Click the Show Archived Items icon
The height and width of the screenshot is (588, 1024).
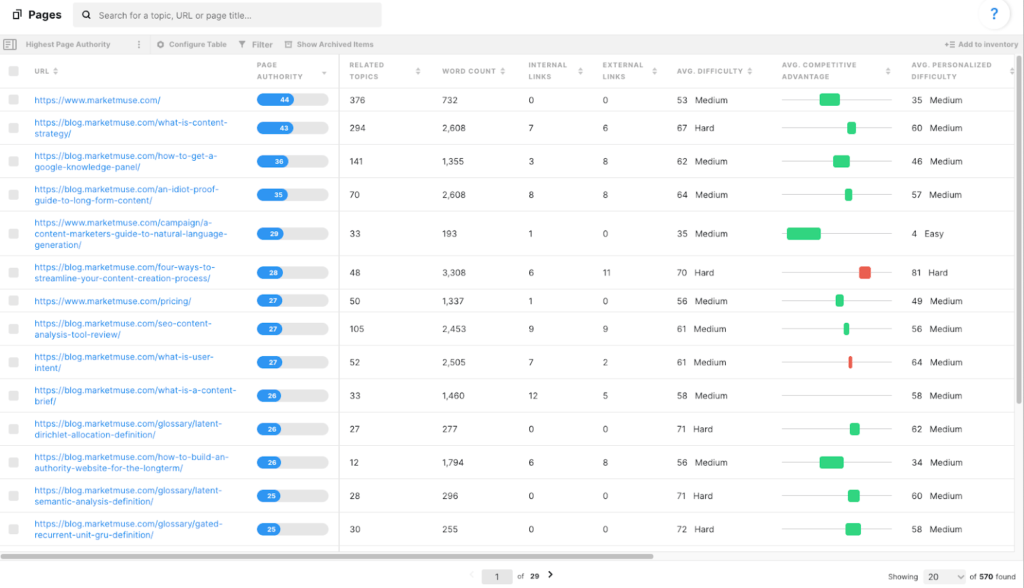pyautogui.click(x=288, y=44)
